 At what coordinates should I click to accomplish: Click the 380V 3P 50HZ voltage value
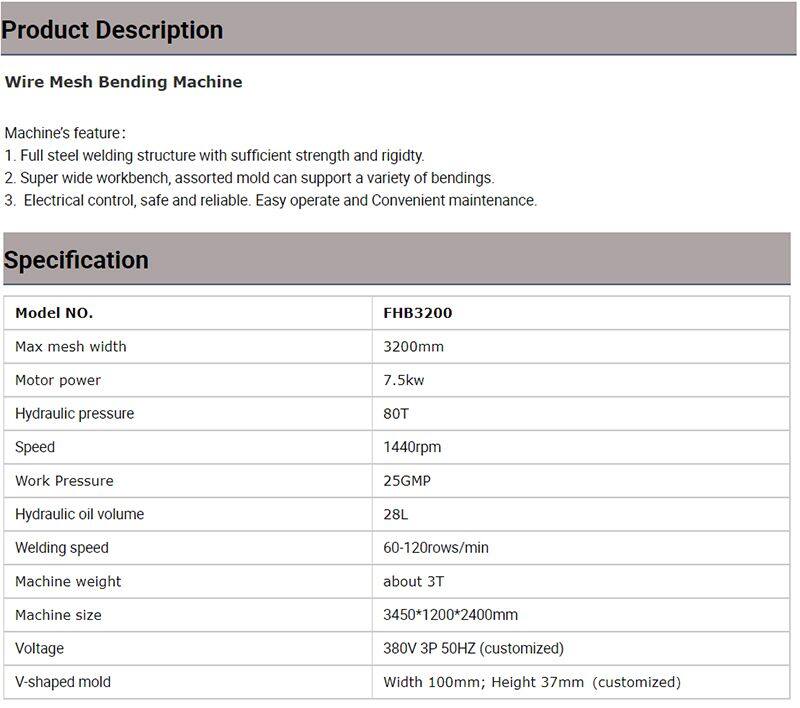(473, 648)
